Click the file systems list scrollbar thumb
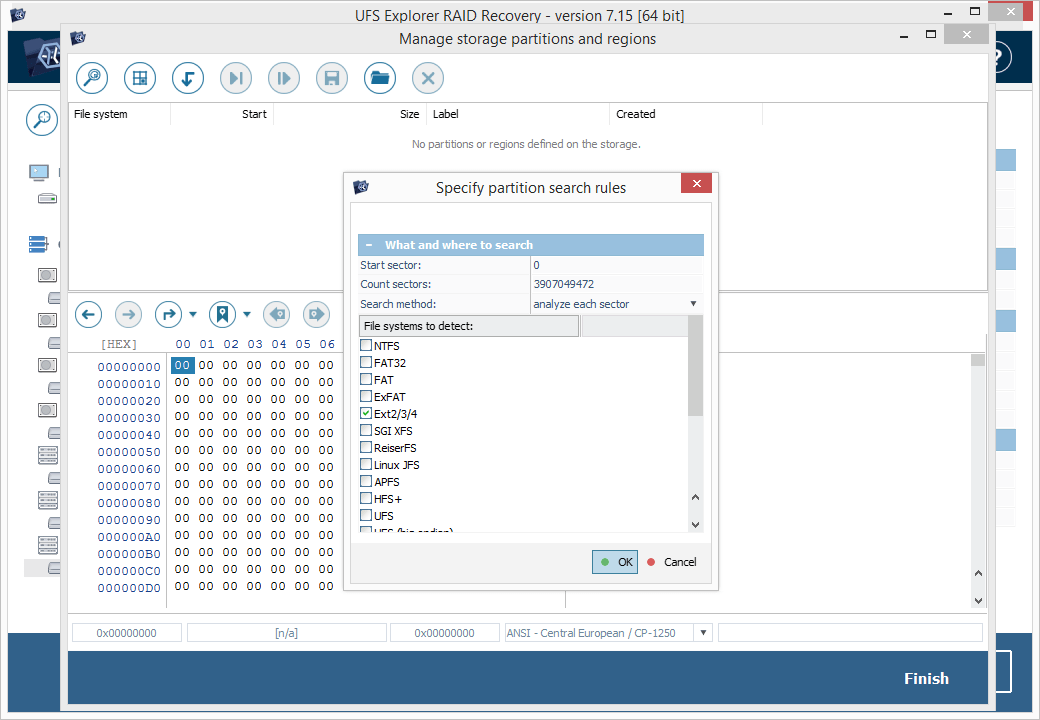 click(695, 366)
